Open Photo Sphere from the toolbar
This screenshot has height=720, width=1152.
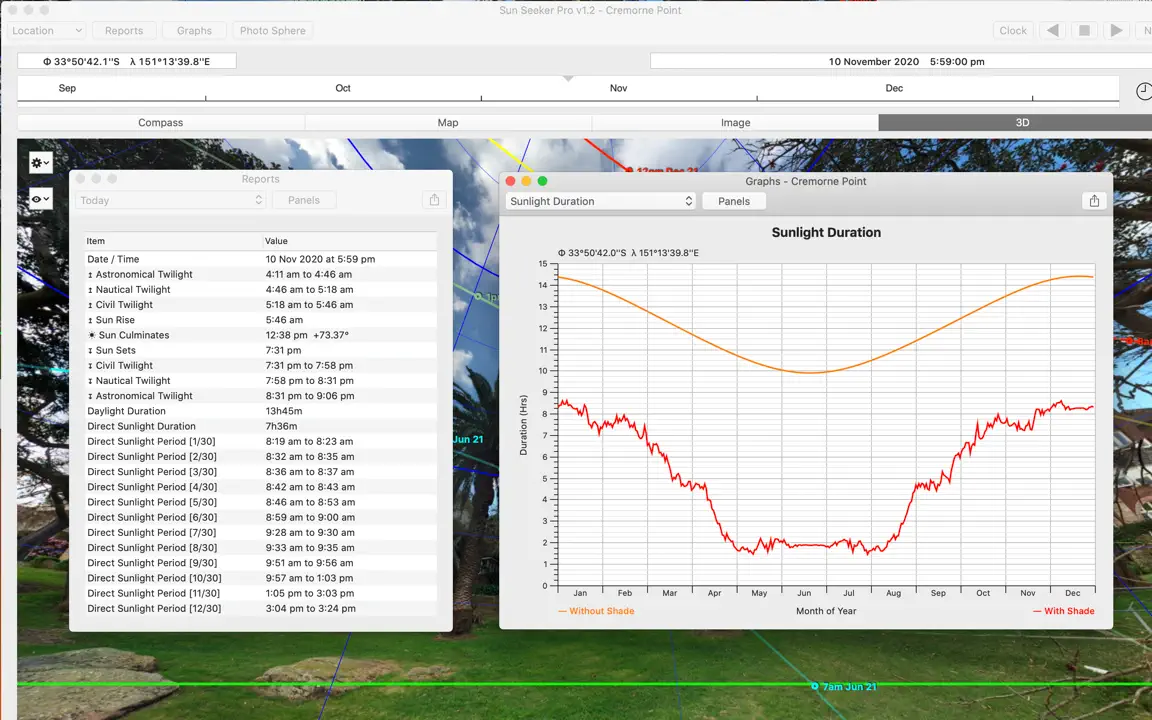pos(273,30)
